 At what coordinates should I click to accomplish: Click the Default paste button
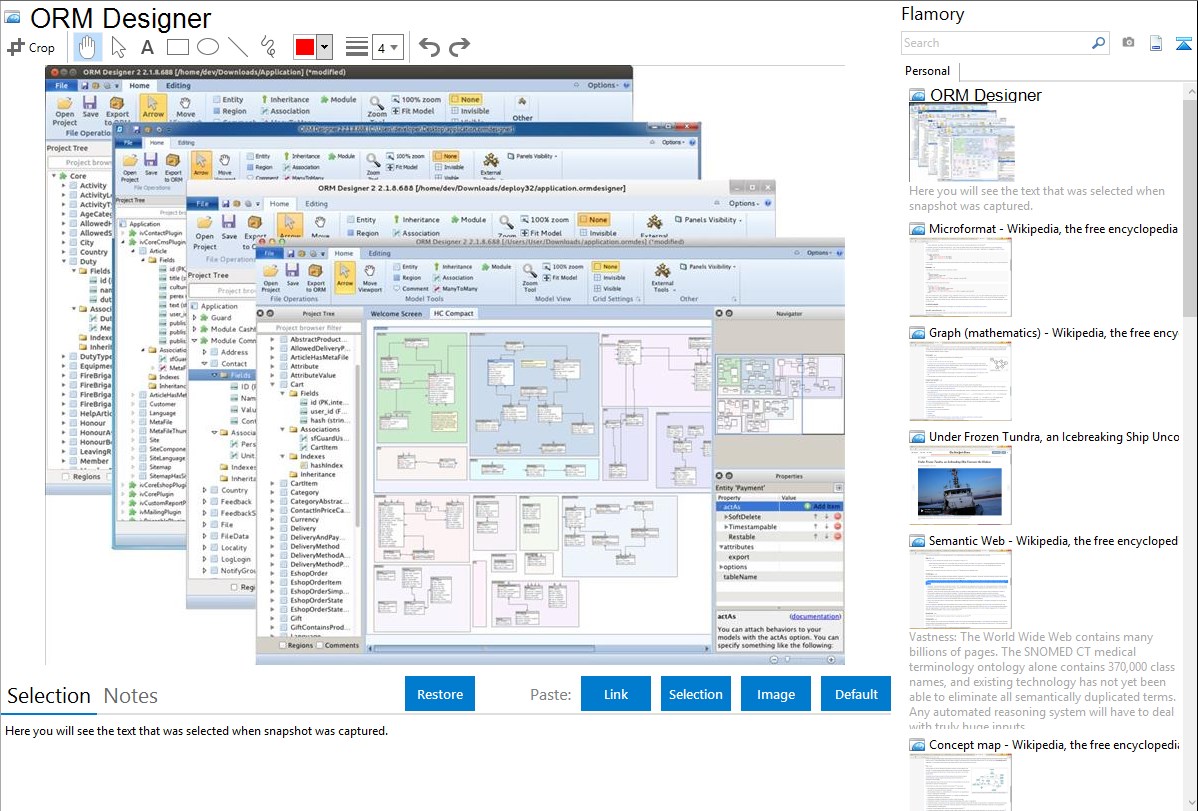(856, 694)
